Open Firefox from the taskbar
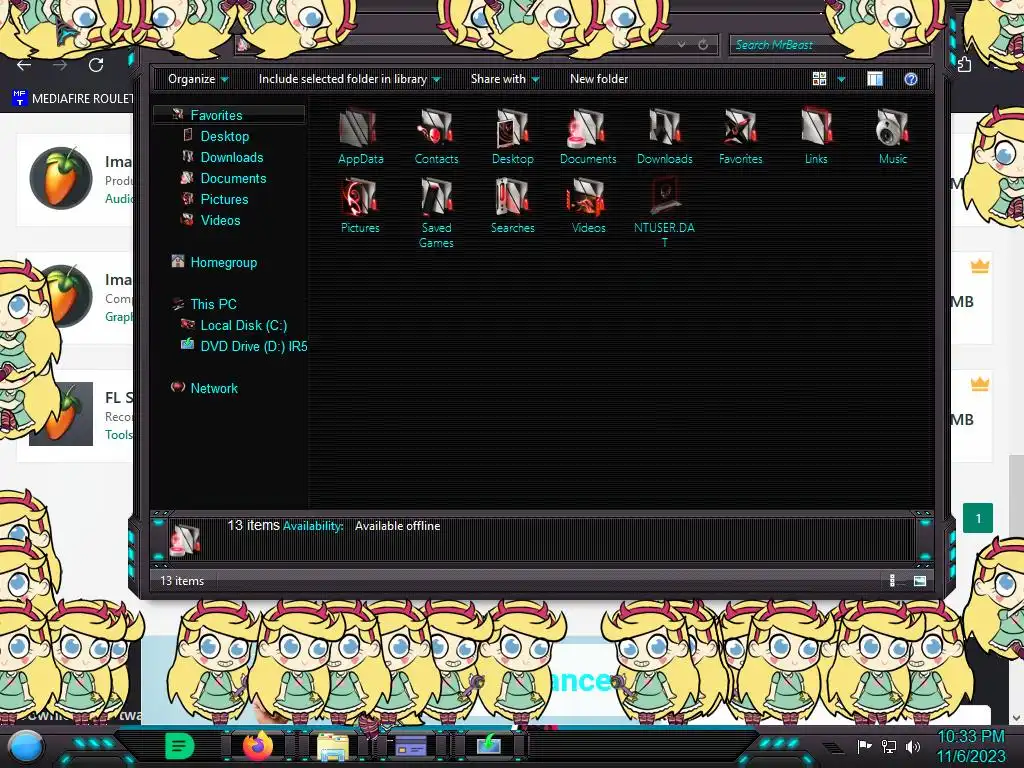 point(258,745)
